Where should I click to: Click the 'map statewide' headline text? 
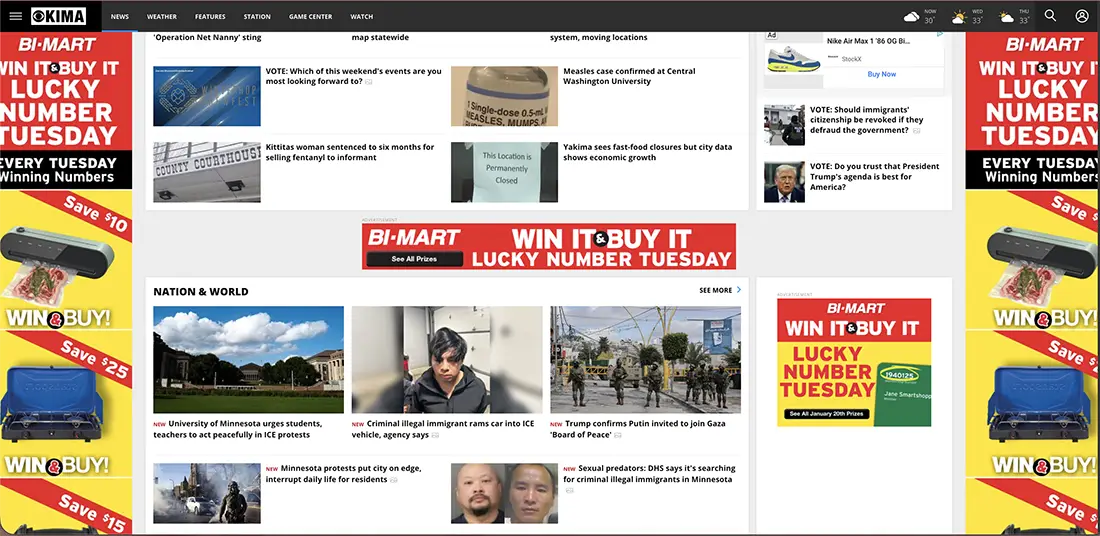(380, 37)
